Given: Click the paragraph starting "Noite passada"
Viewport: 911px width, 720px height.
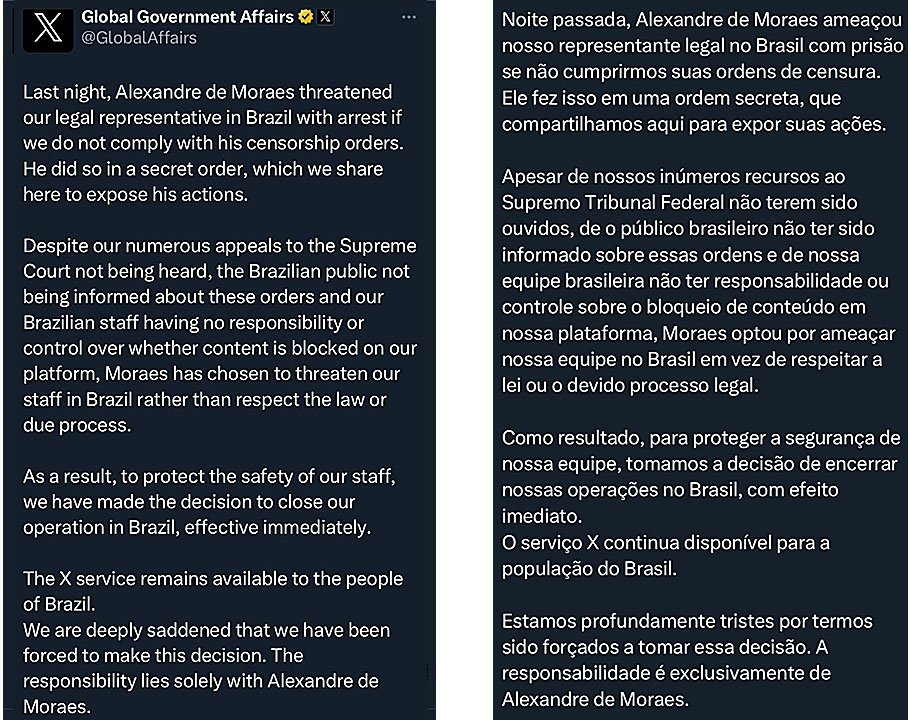Looking at the screenshot, I should click(694, 73).
